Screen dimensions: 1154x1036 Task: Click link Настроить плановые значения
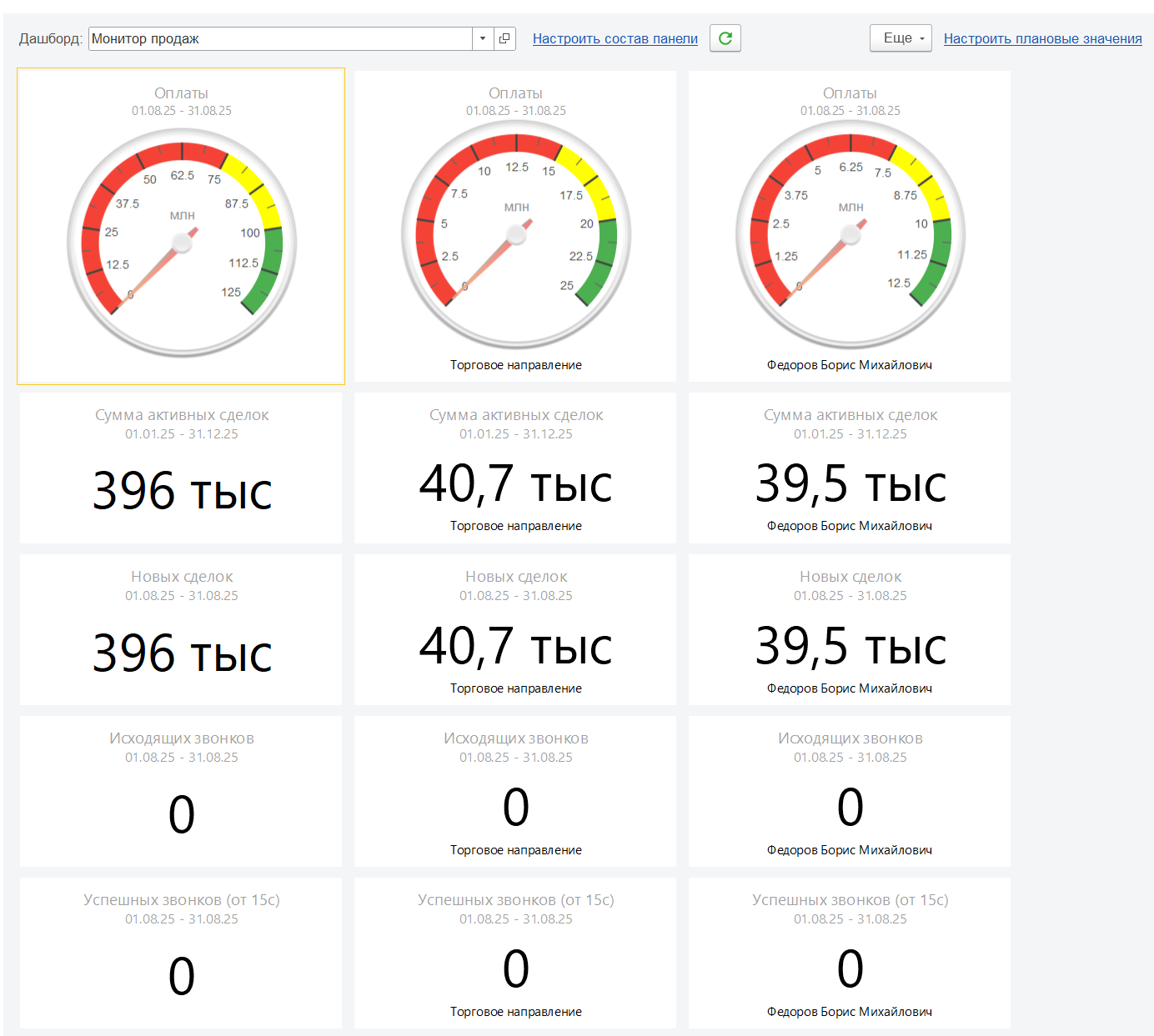point(1043,38)
